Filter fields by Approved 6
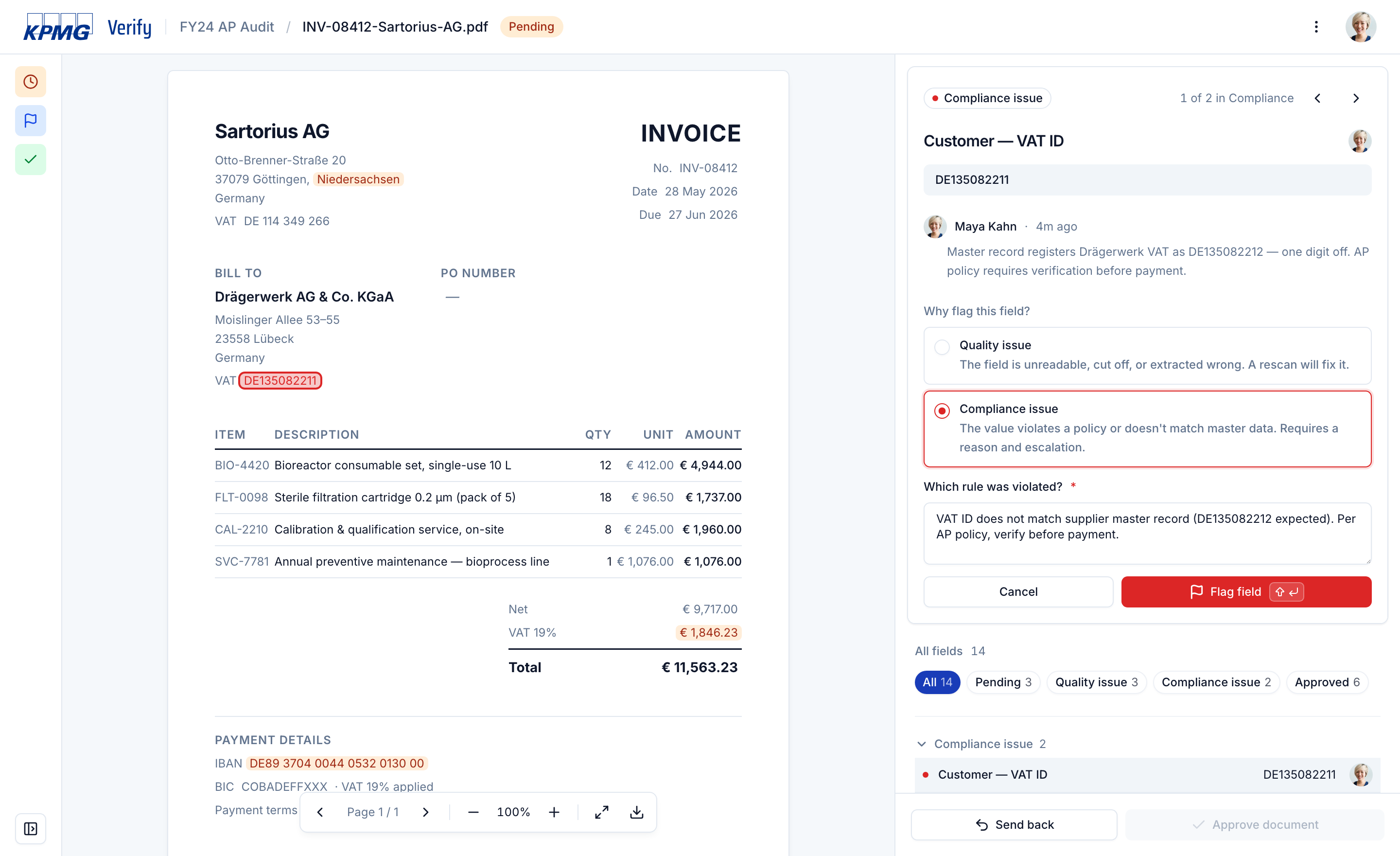1400x856 pixels. tap(1327, 682)
